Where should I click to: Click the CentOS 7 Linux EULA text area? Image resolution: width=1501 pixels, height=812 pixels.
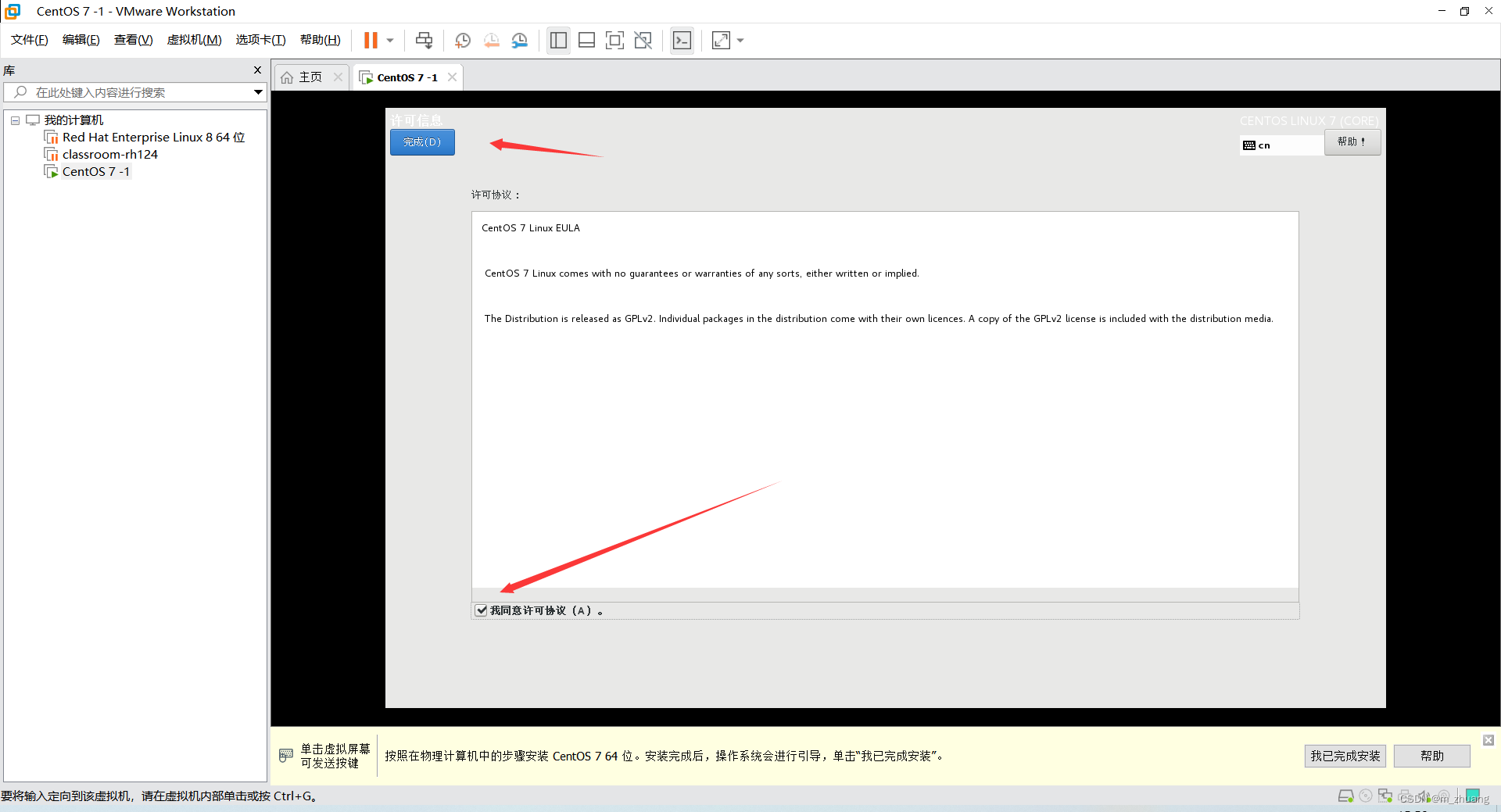tap(885, 399)
